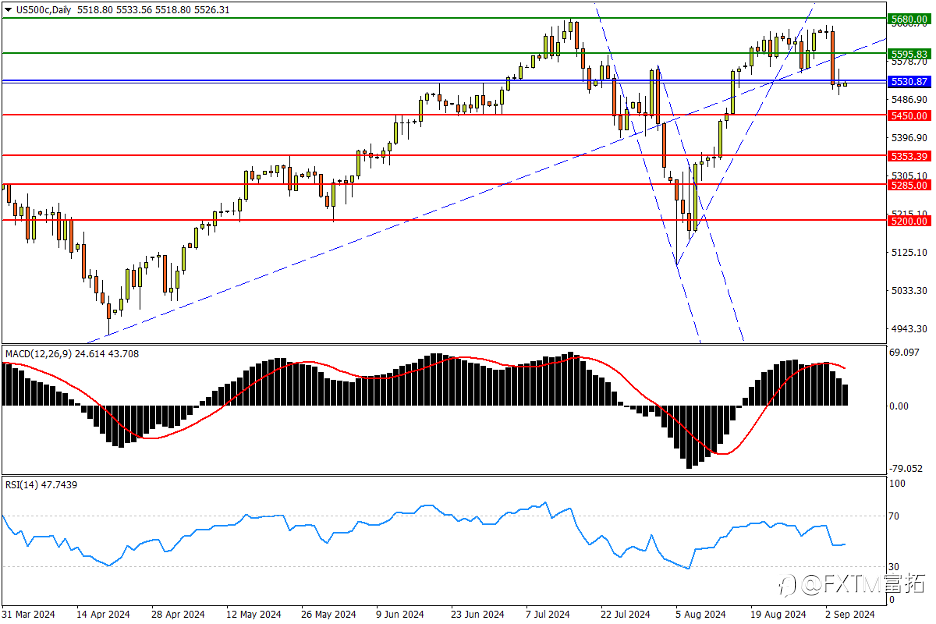
Task: Select the RSI 30 oversold level label
Action: (x=894, y=566)
